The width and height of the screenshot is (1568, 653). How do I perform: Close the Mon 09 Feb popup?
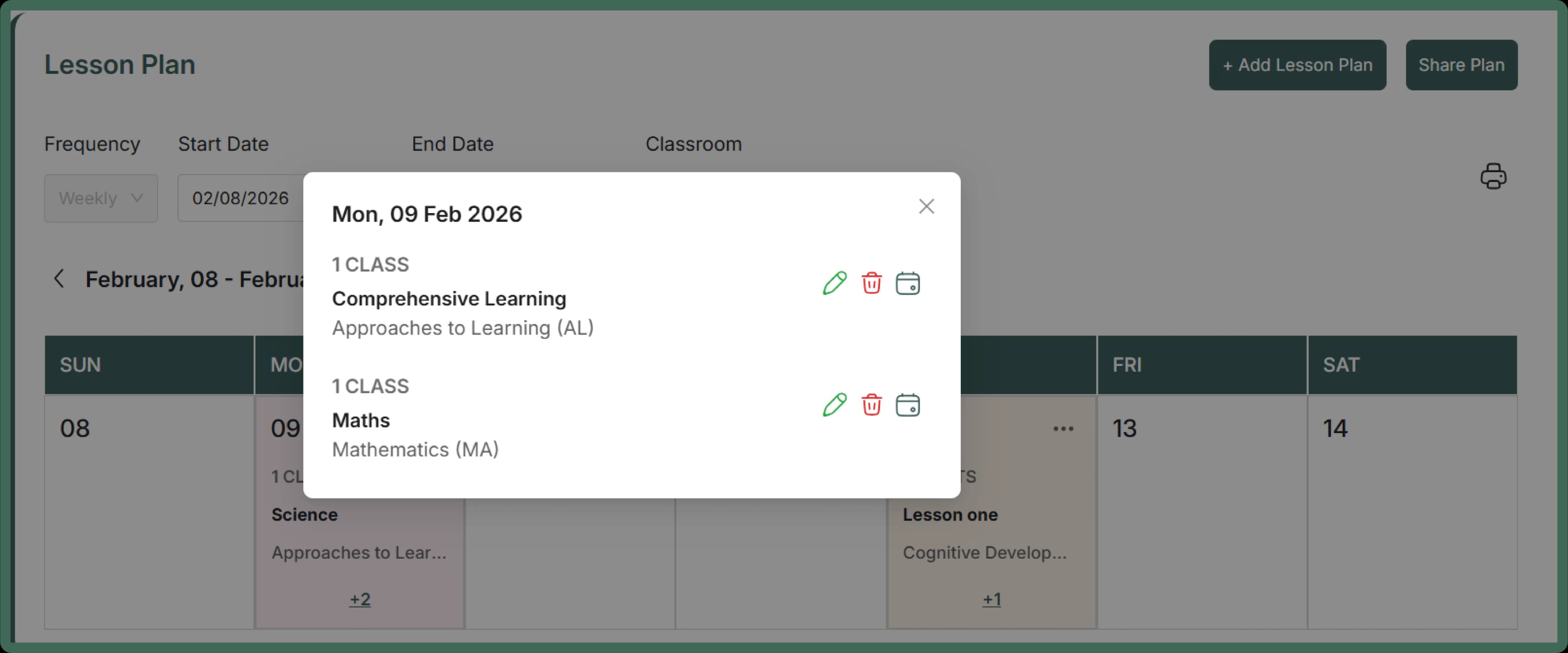tap(926, 206)
